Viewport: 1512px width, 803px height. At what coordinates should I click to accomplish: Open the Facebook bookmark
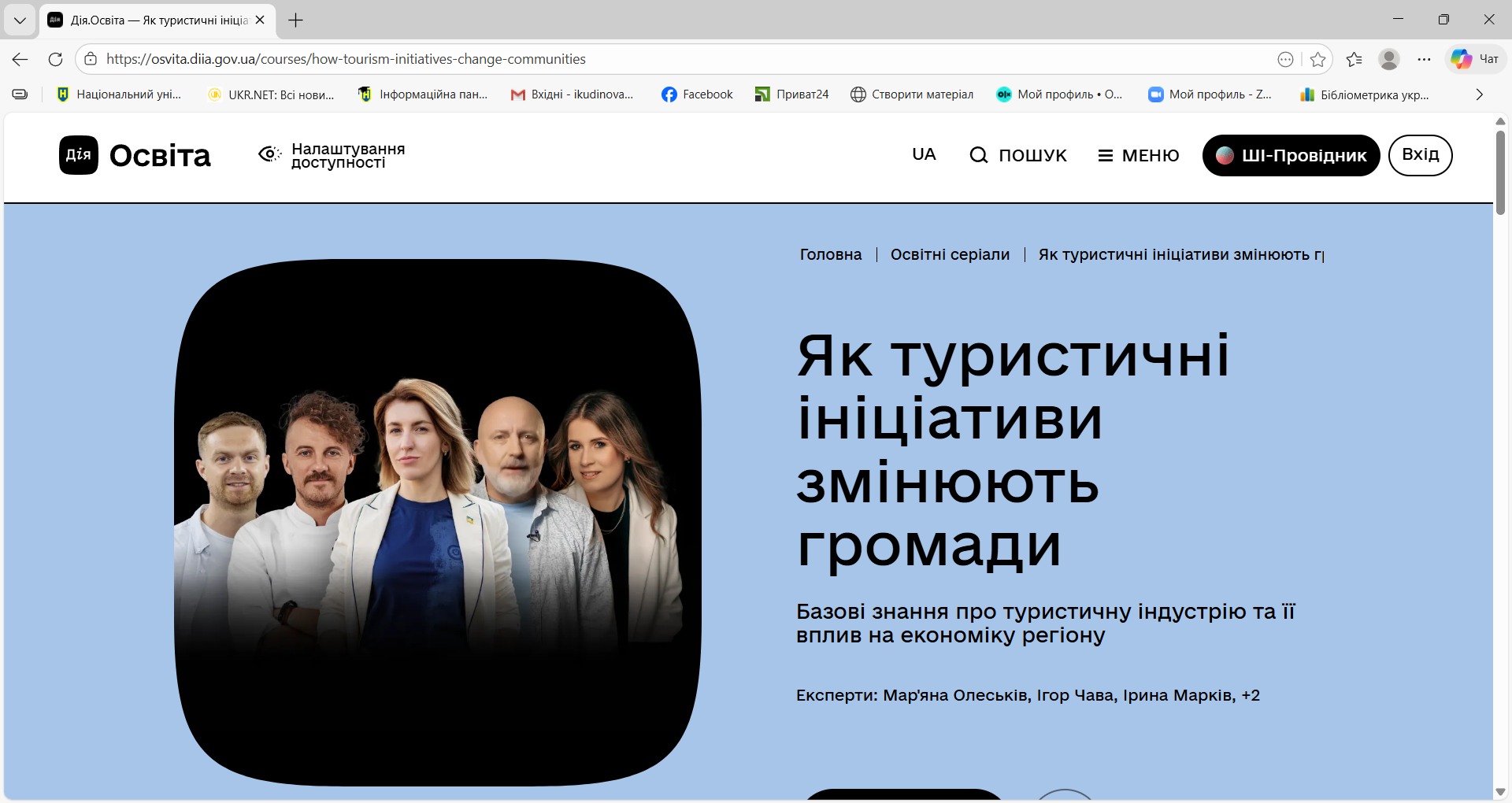(x=698, y=94)
